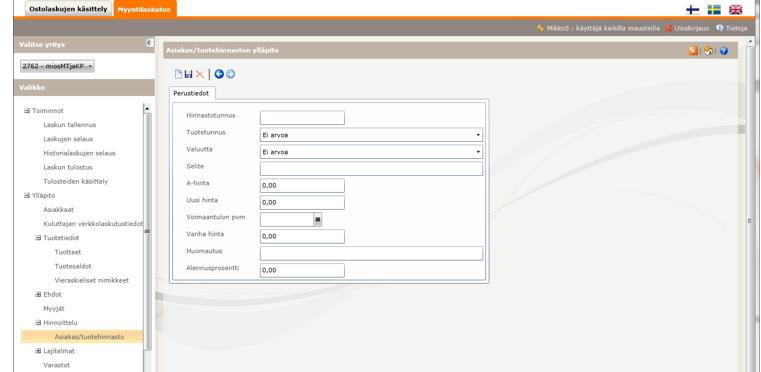Collapse the Ylläpito tree node
The width and height of the screenshot is (761, 372).
27,196
